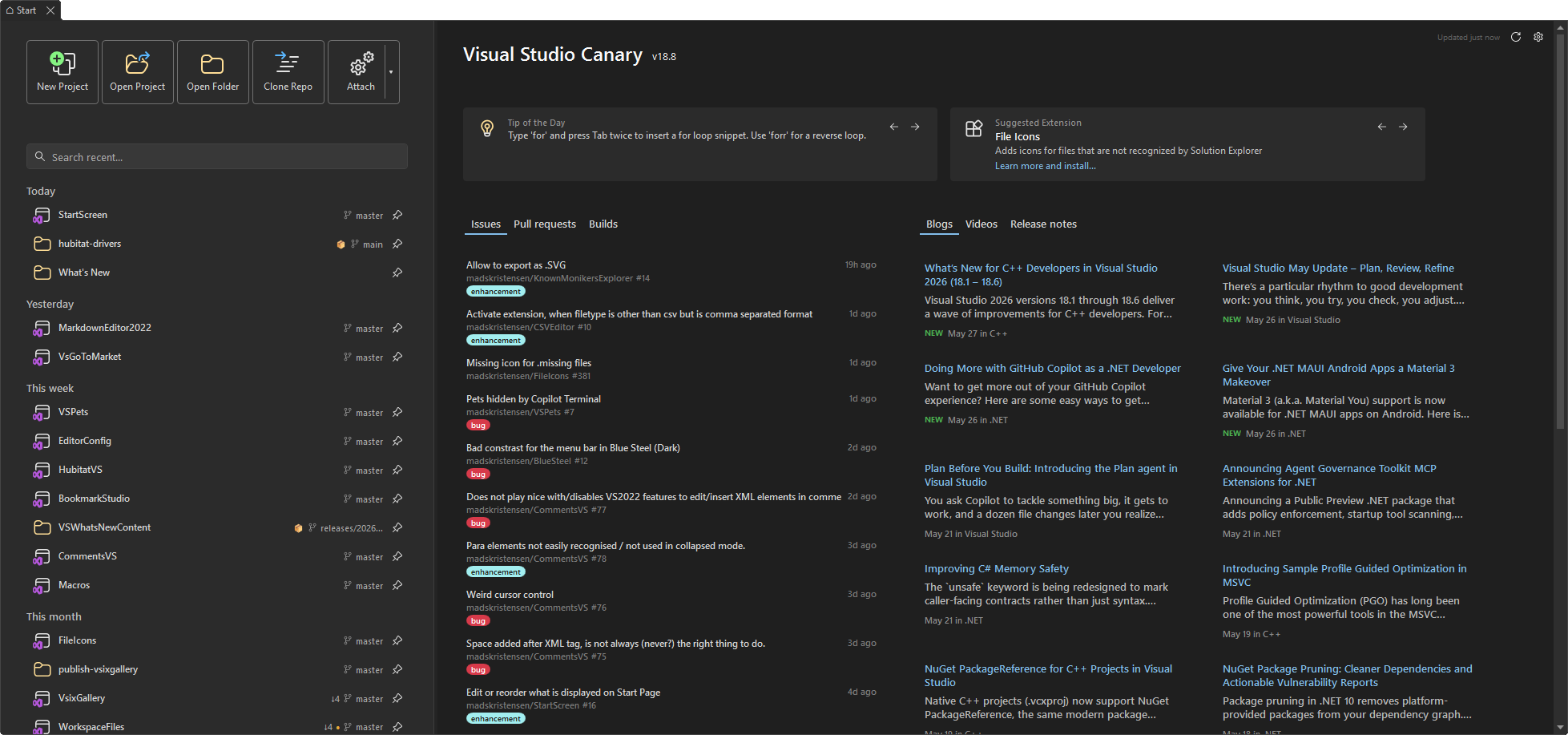Screen dimensions: 1568x735
Task: Focus the Search recent field
Action: [217, 157]
